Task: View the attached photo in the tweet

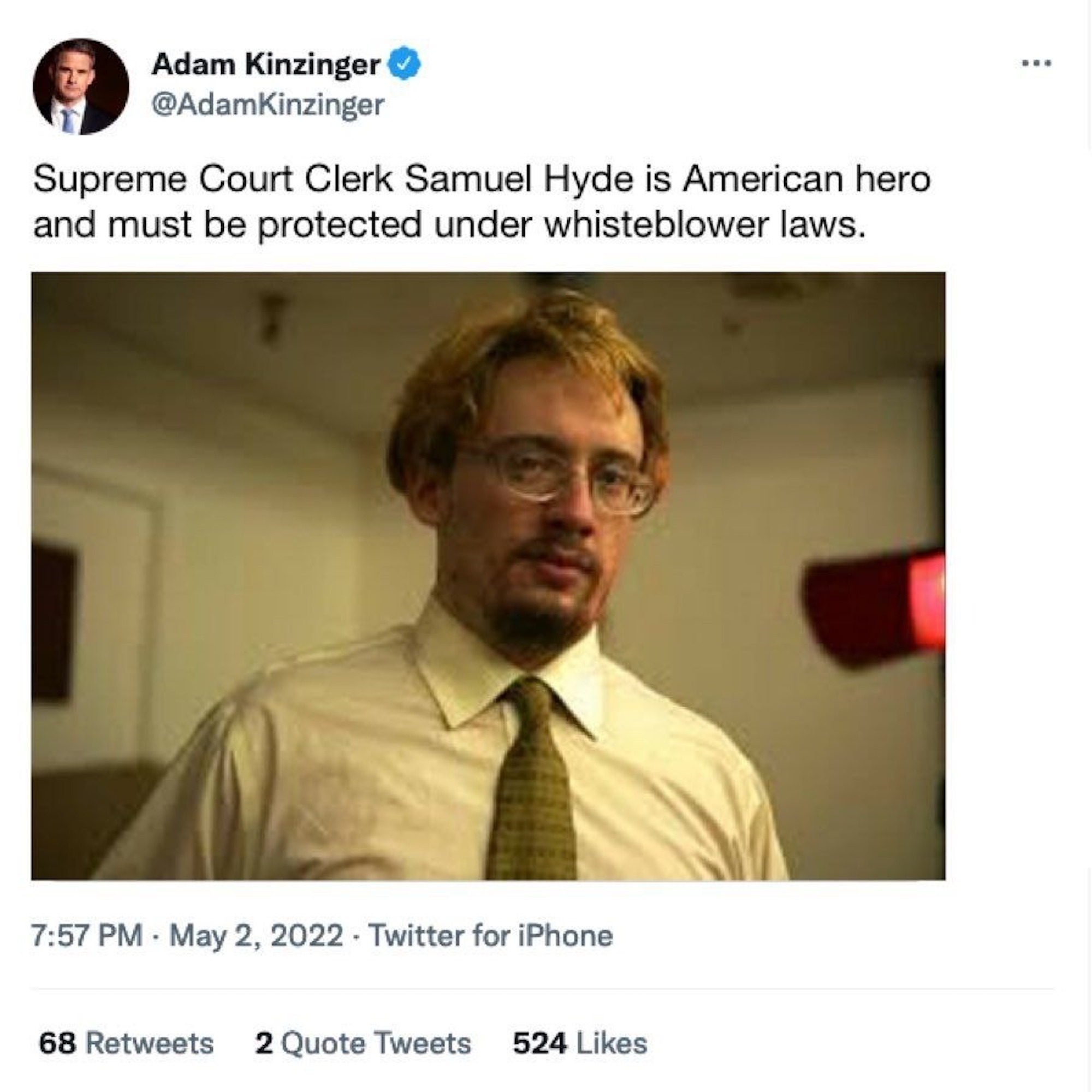Action: (488, 575)
